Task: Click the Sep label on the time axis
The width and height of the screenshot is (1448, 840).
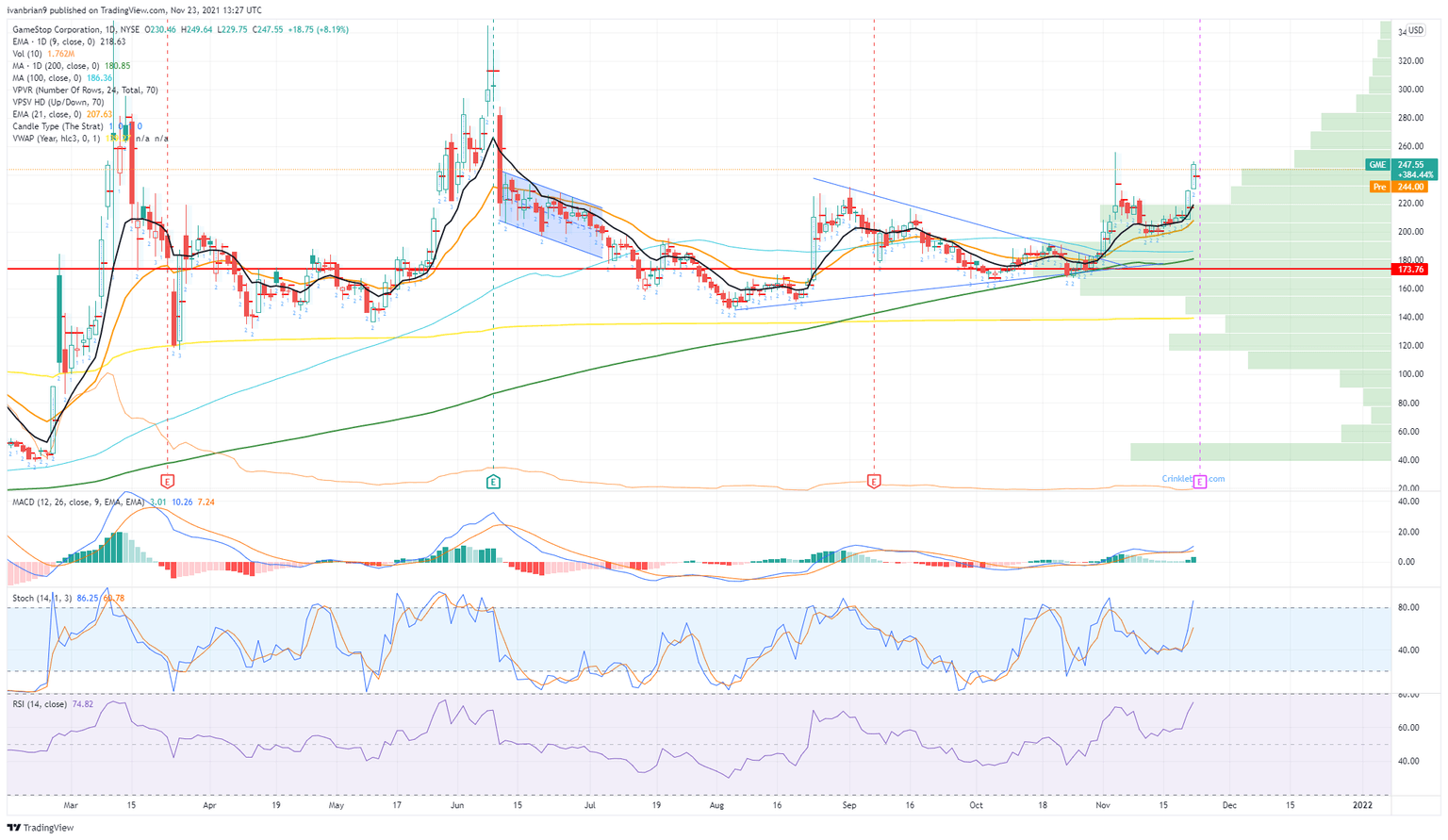Action: pos(849,806)
